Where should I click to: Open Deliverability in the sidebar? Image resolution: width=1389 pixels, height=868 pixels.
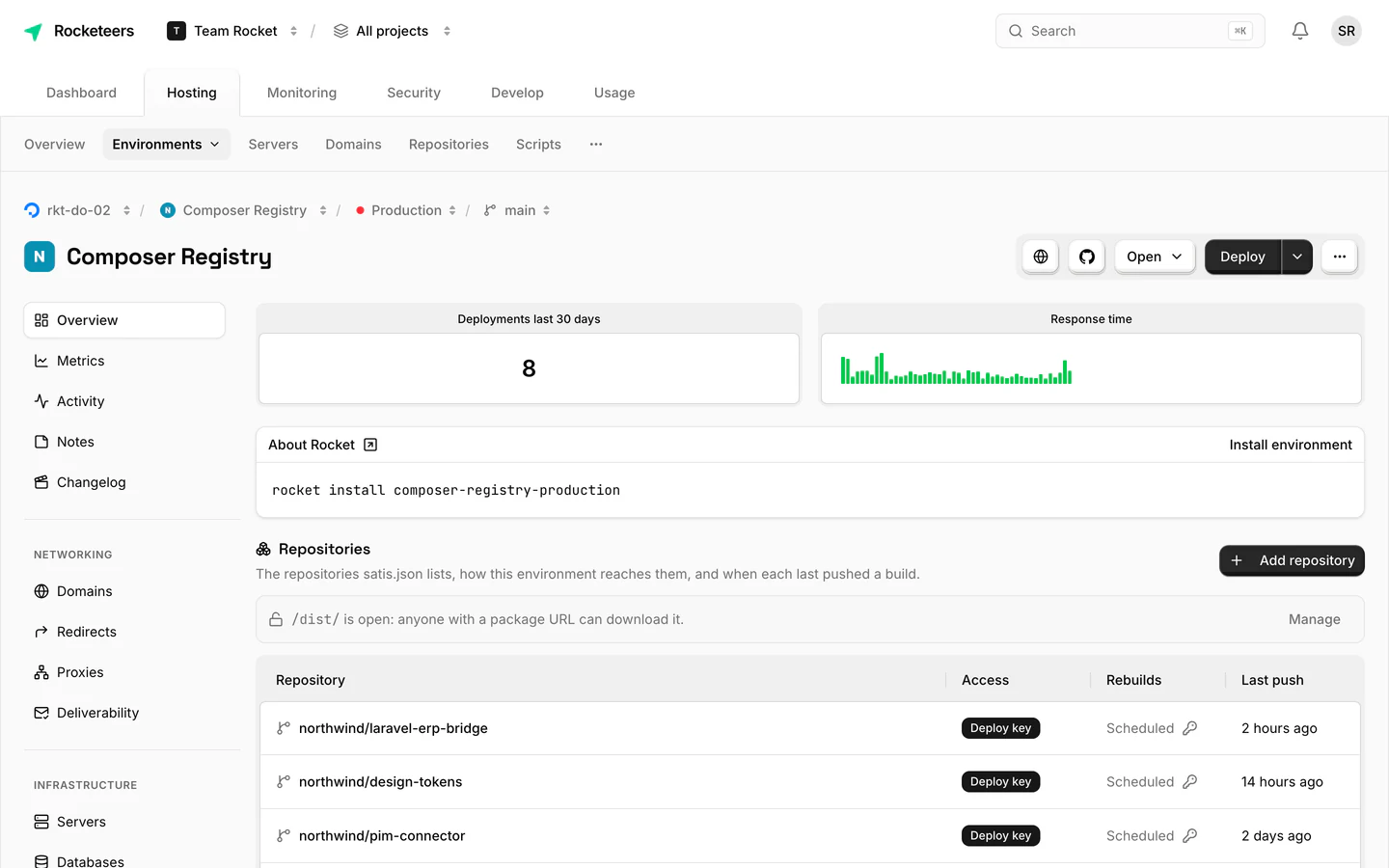pos(124,713)
